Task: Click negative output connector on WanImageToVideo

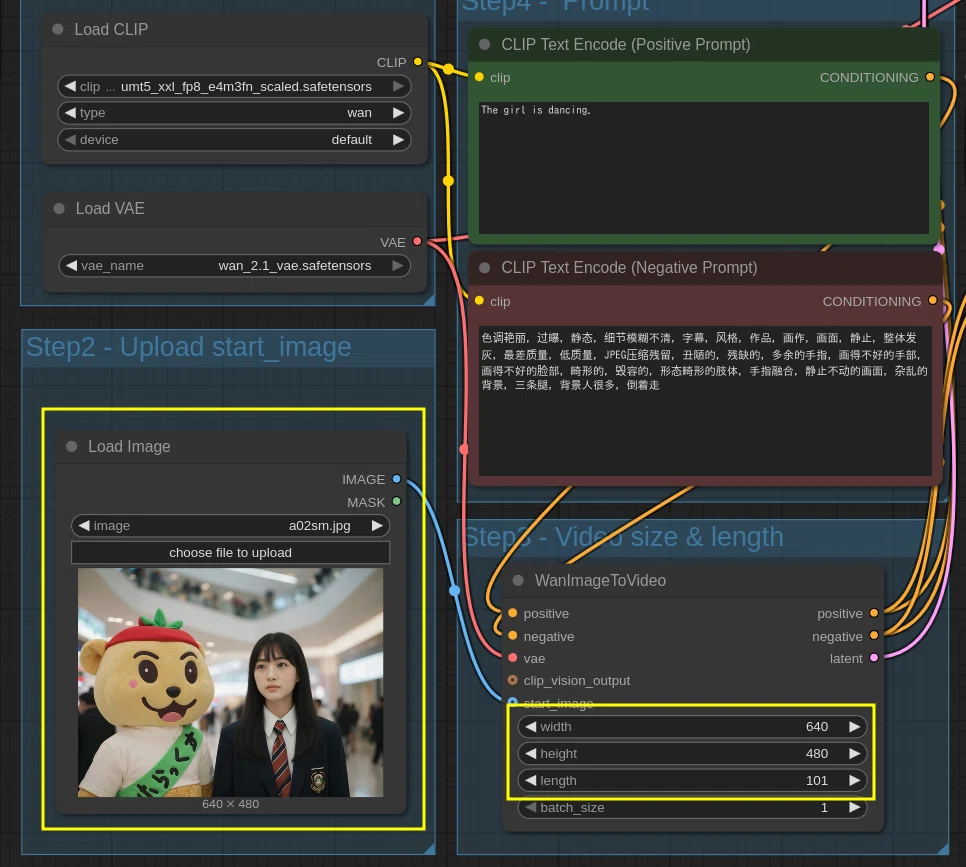Action: (x=874, y=635)
